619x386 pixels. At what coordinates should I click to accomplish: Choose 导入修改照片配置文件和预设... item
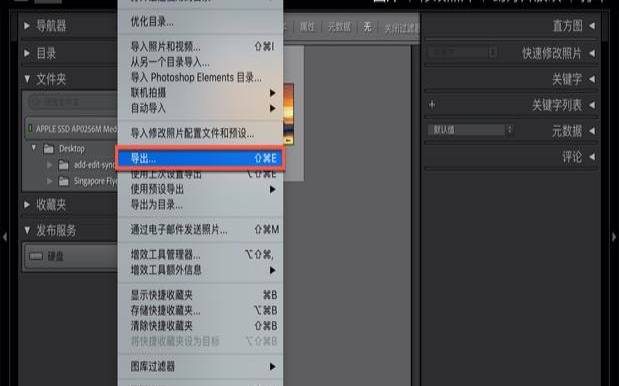(200, 133)
